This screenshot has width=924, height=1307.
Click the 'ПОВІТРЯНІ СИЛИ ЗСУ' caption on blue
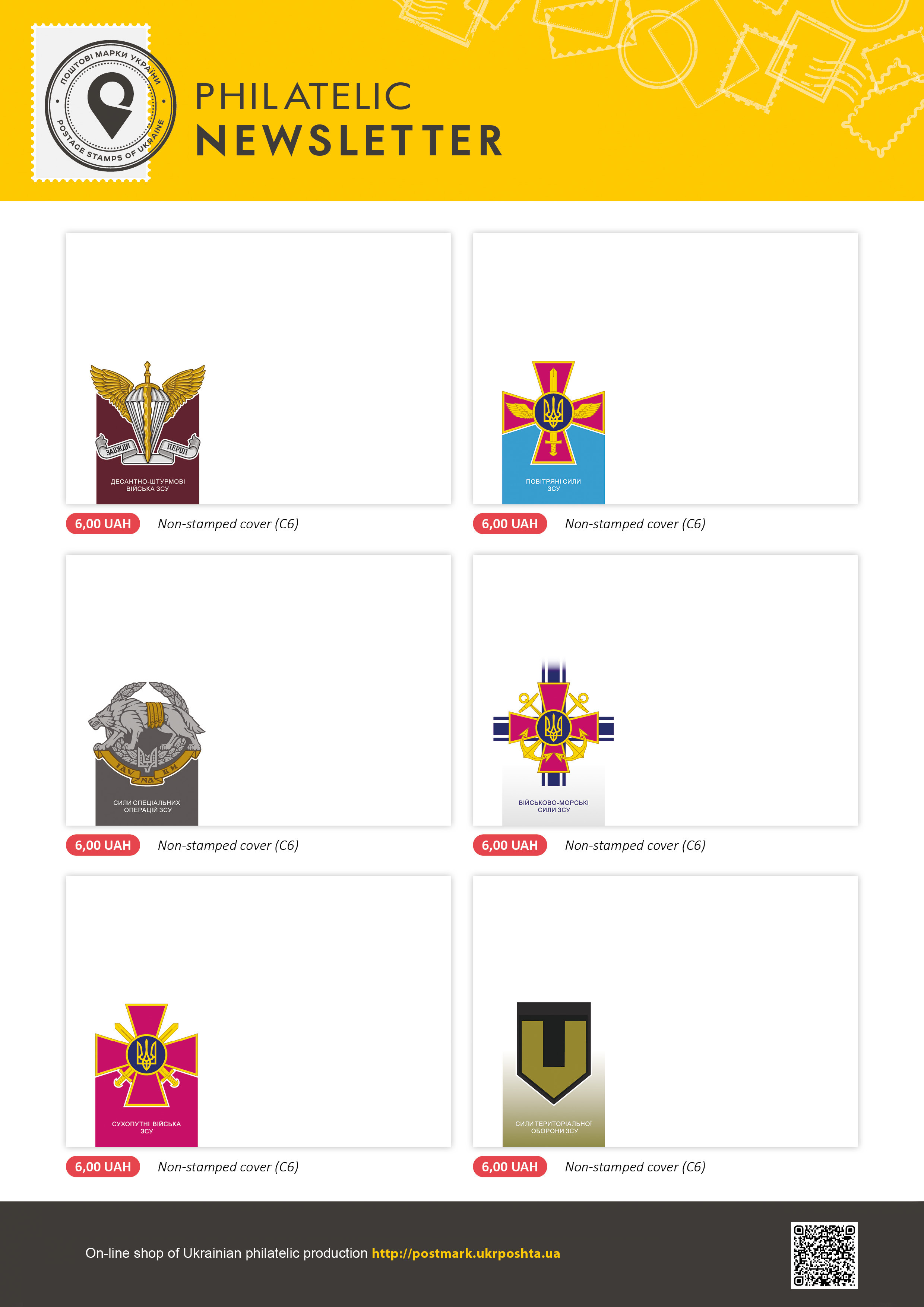[553, 485]
